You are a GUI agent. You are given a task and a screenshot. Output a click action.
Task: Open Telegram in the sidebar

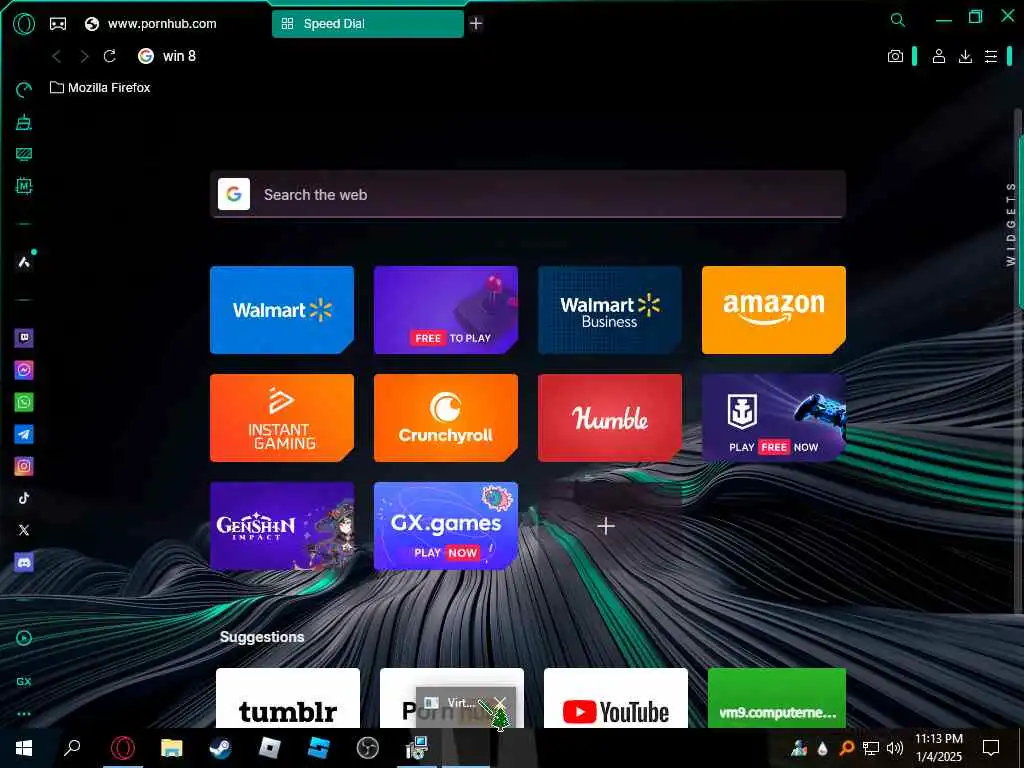click(24, 434)
